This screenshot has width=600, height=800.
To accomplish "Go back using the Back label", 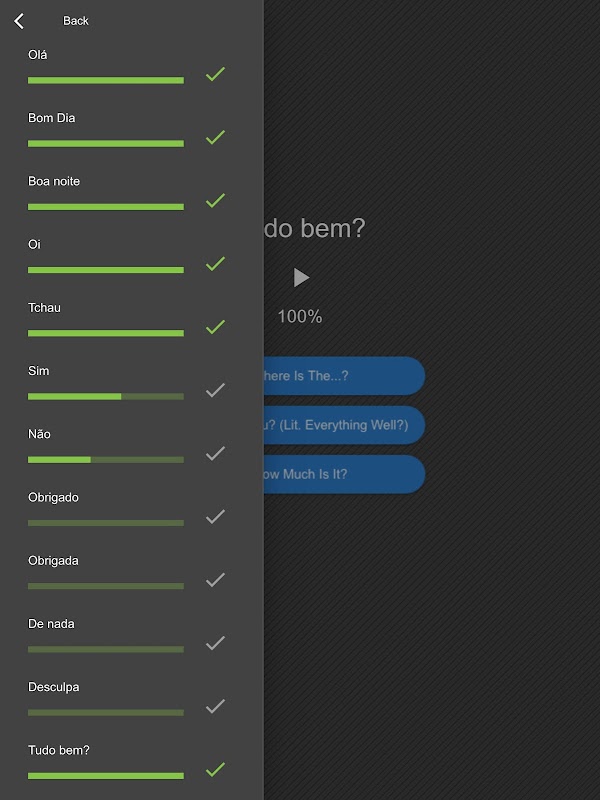I will point(76,21).
